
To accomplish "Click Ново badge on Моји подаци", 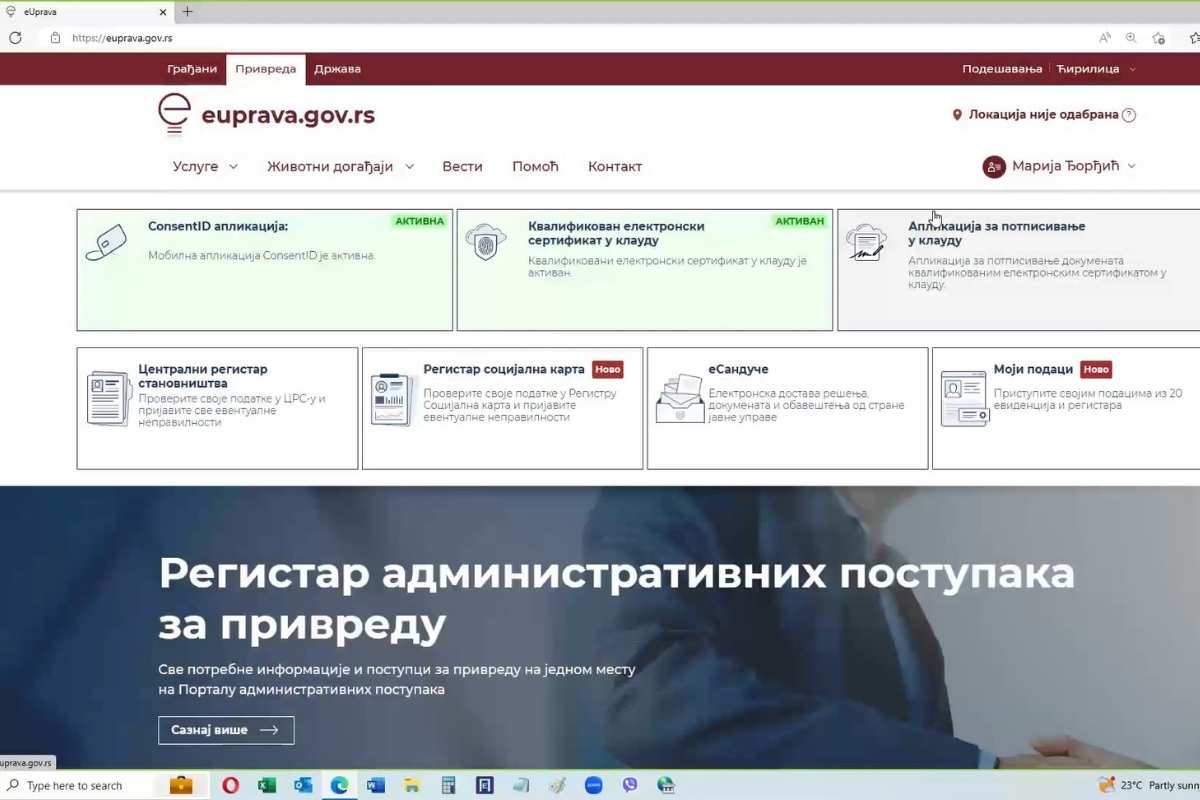I will pyautogui.click(x=1096, y=369).
